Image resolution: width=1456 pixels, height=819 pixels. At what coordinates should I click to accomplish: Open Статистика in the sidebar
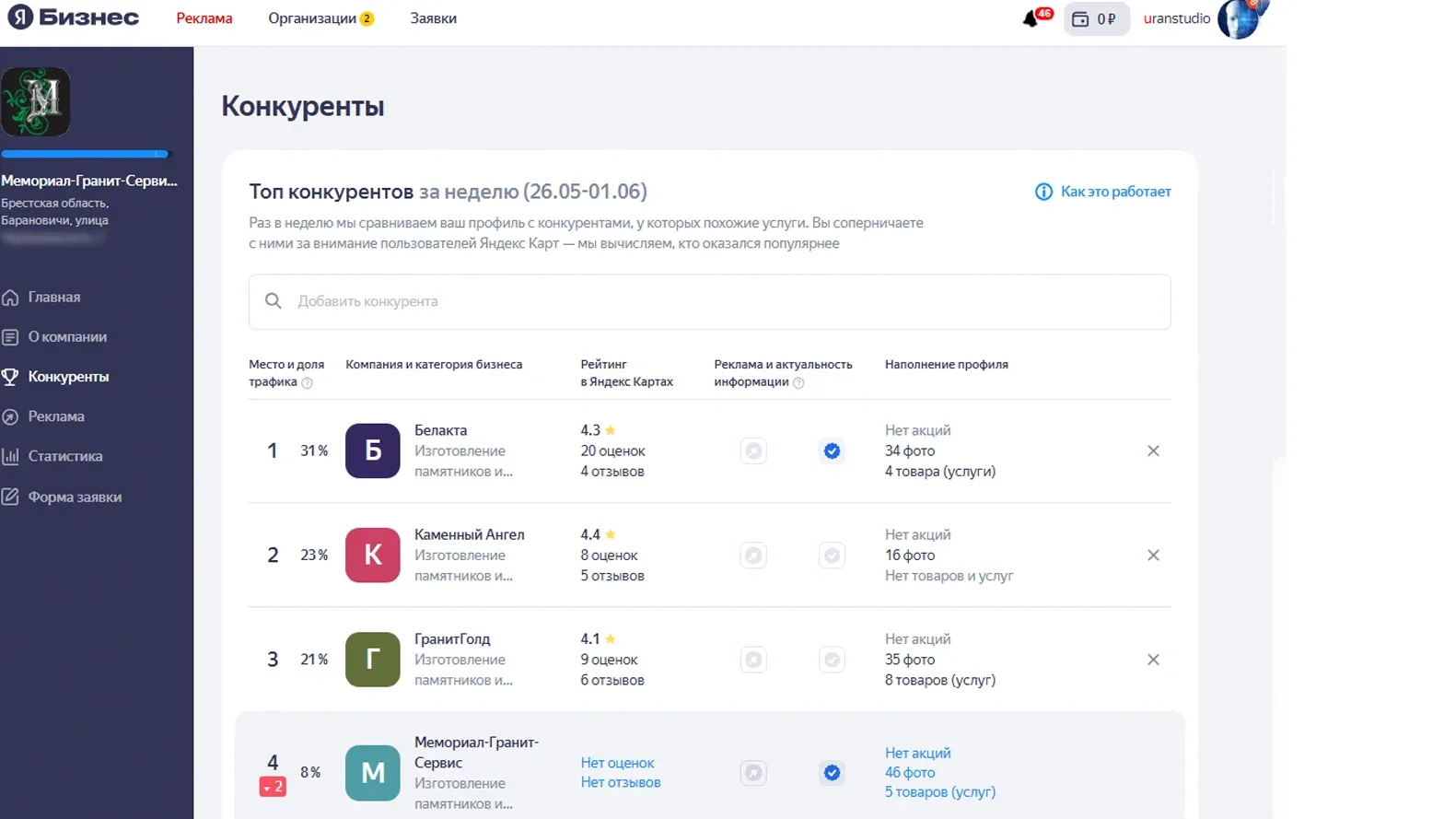pos(64,456)
